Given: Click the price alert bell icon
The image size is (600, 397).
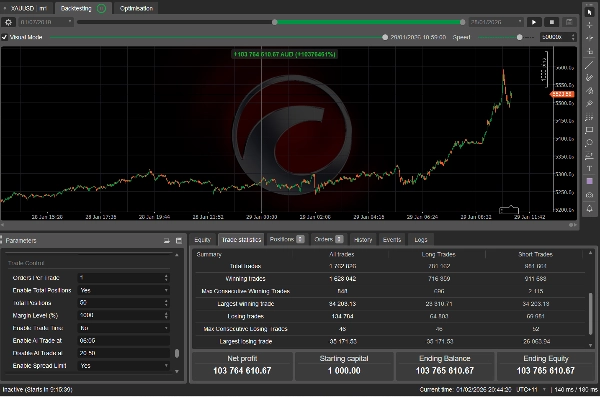Looking at the screenshot, I should pos(589,209).
